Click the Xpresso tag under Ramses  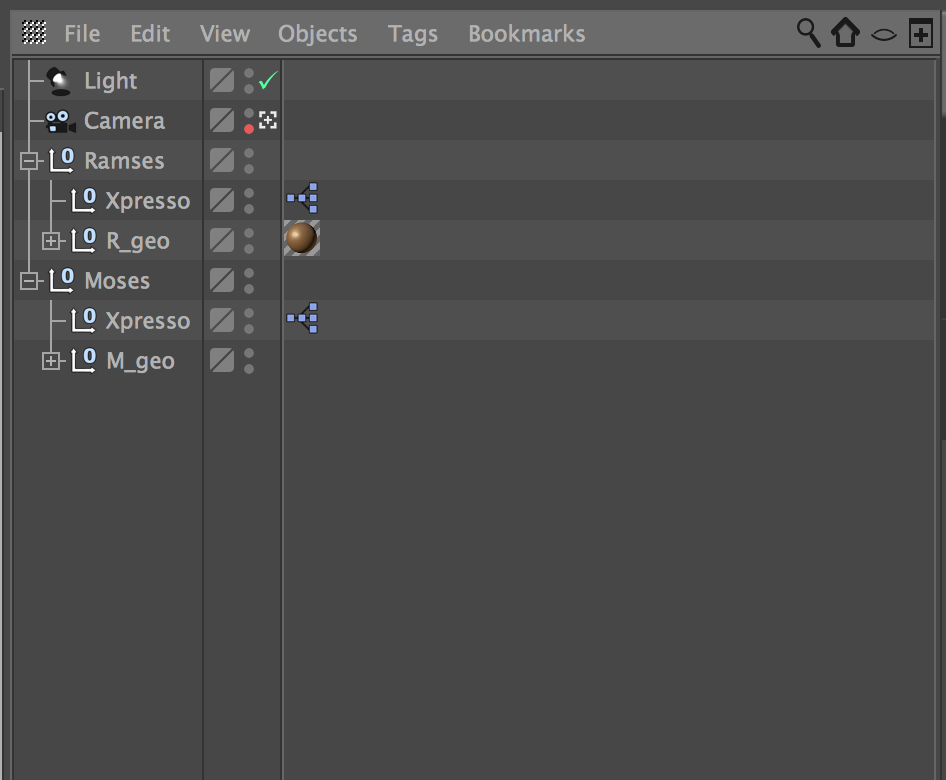coord(302,199)
